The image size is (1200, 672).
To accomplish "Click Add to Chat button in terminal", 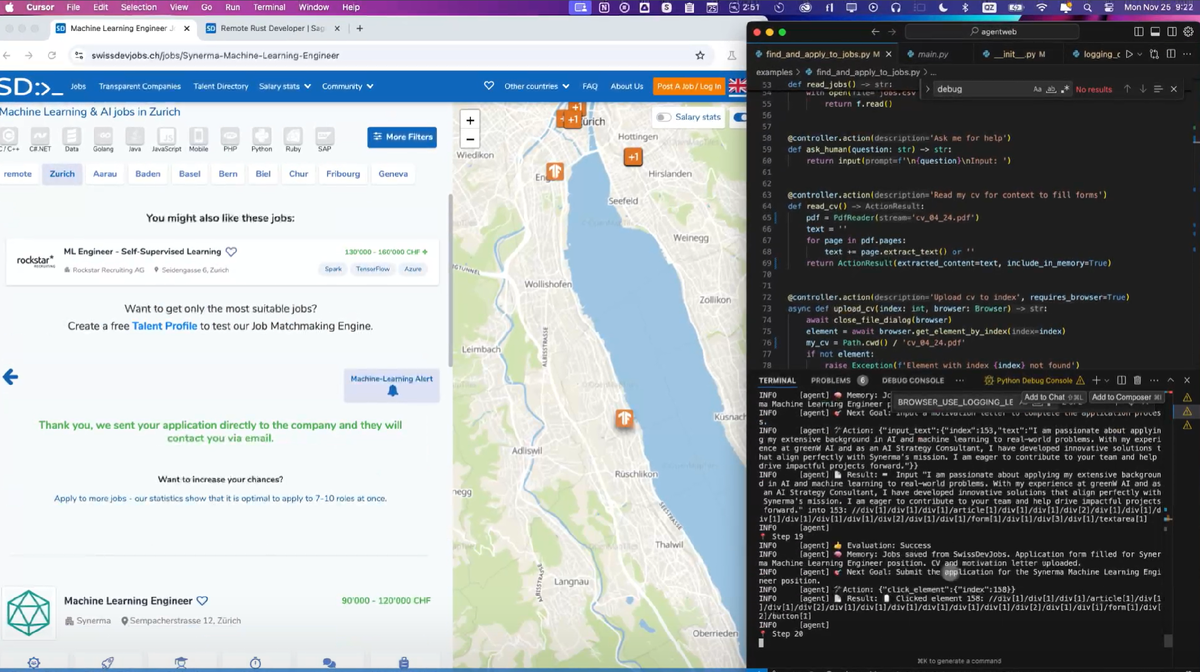I will [x=1052, y=397].
